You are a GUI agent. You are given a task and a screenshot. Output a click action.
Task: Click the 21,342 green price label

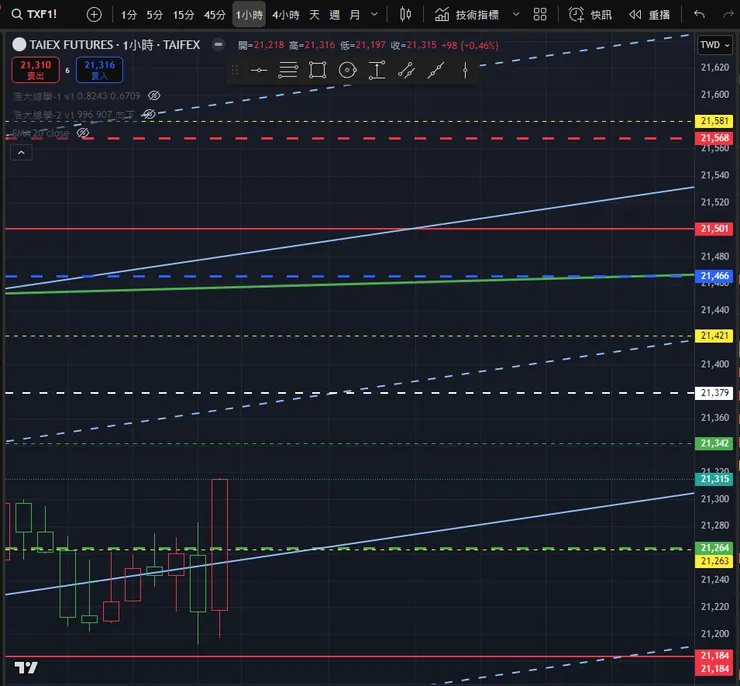coord(714,443)
